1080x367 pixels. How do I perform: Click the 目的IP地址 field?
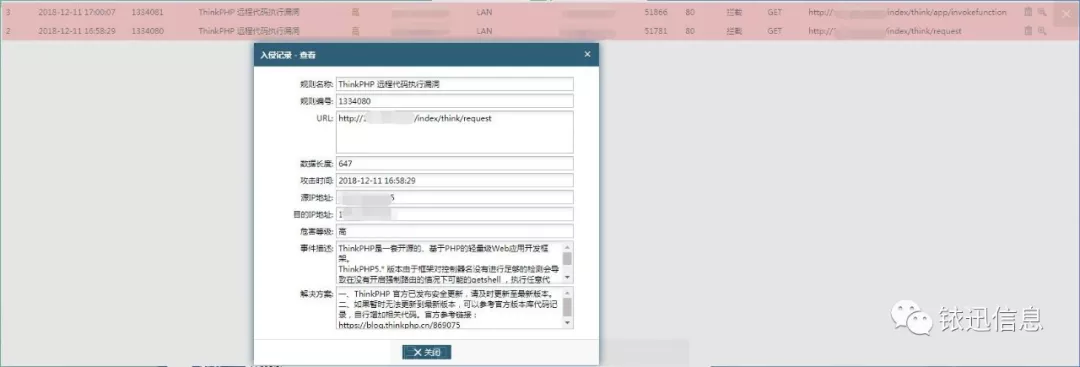[x=455, y=214]
